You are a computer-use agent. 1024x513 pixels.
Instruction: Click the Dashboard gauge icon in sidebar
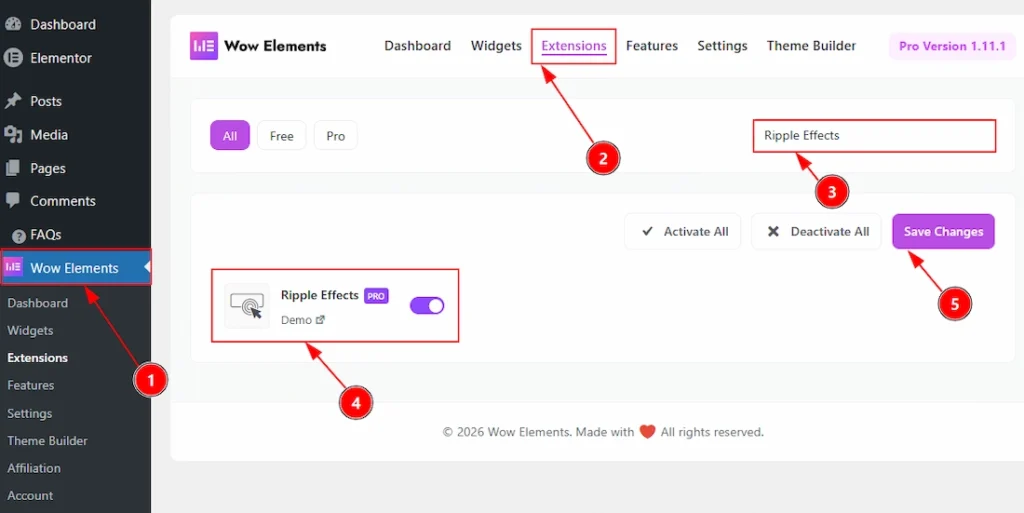pyautogui.click(x=13, y=24)
